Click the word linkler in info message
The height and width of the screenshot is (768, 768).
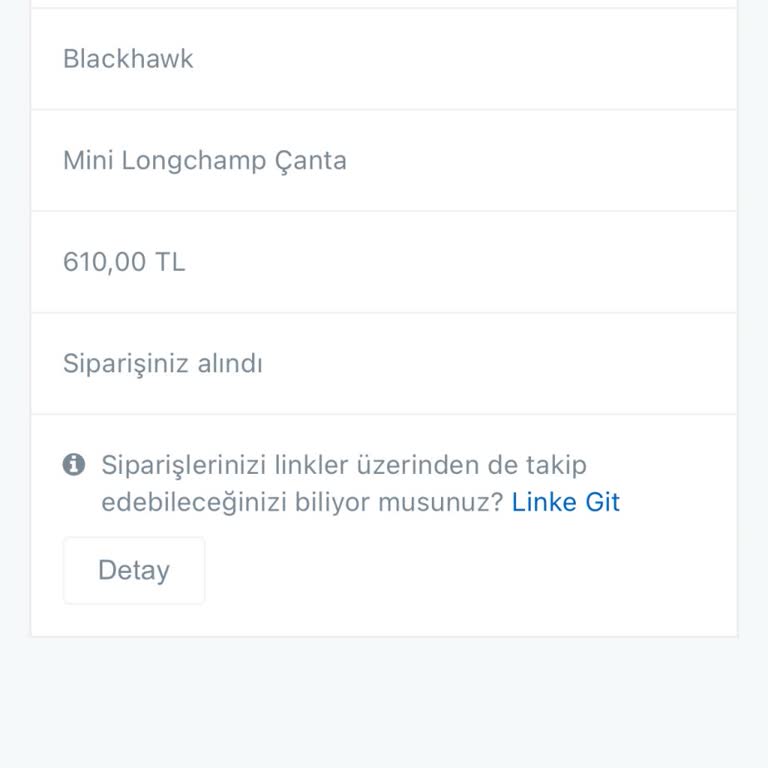click(x=311, y=464)
